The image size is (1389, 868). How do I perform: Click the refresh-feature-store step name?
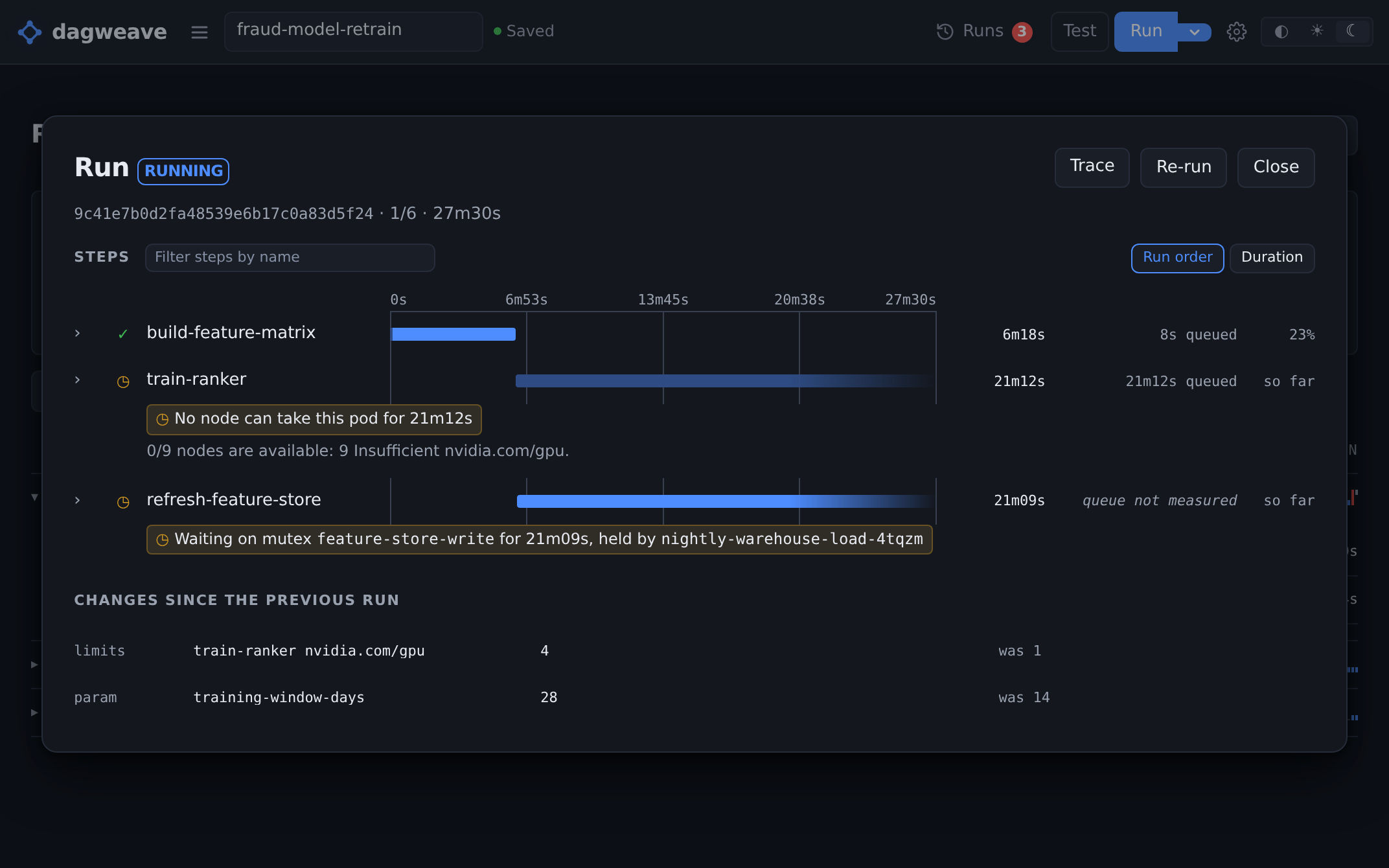(234, 500)
